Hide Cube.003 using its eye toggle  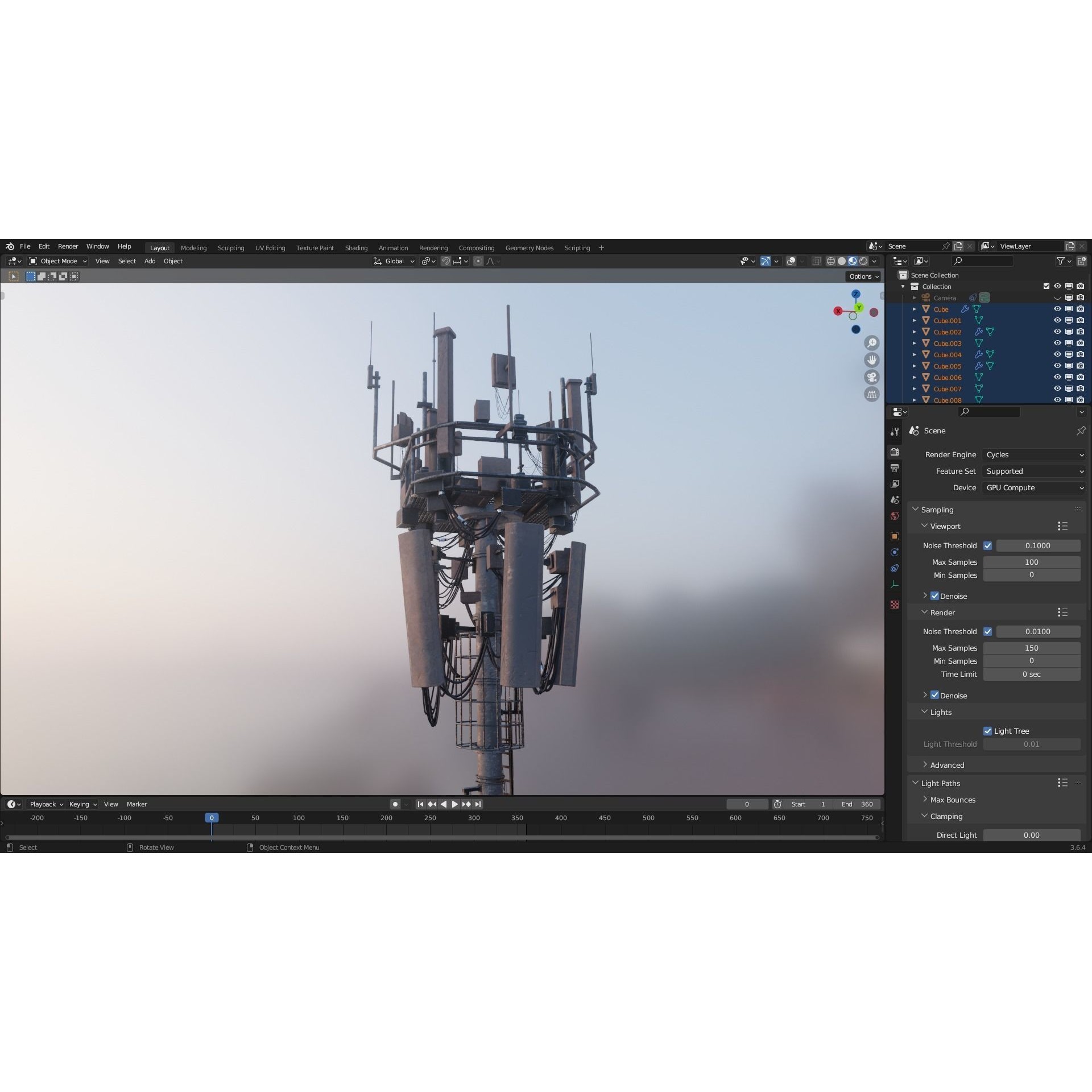(x=1057, y=343)
